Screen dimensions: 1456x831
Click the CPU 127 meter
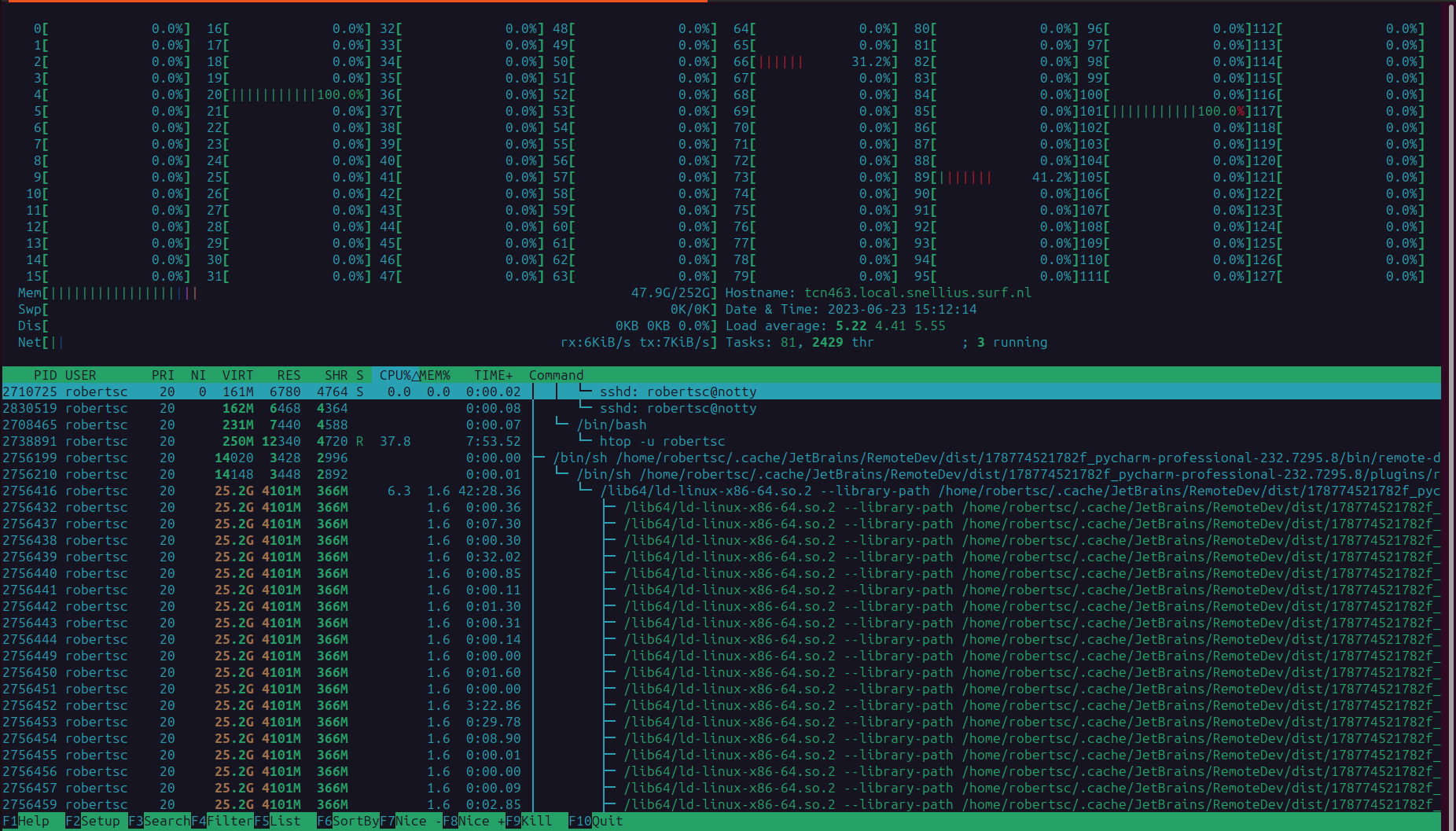(1338, 276)
